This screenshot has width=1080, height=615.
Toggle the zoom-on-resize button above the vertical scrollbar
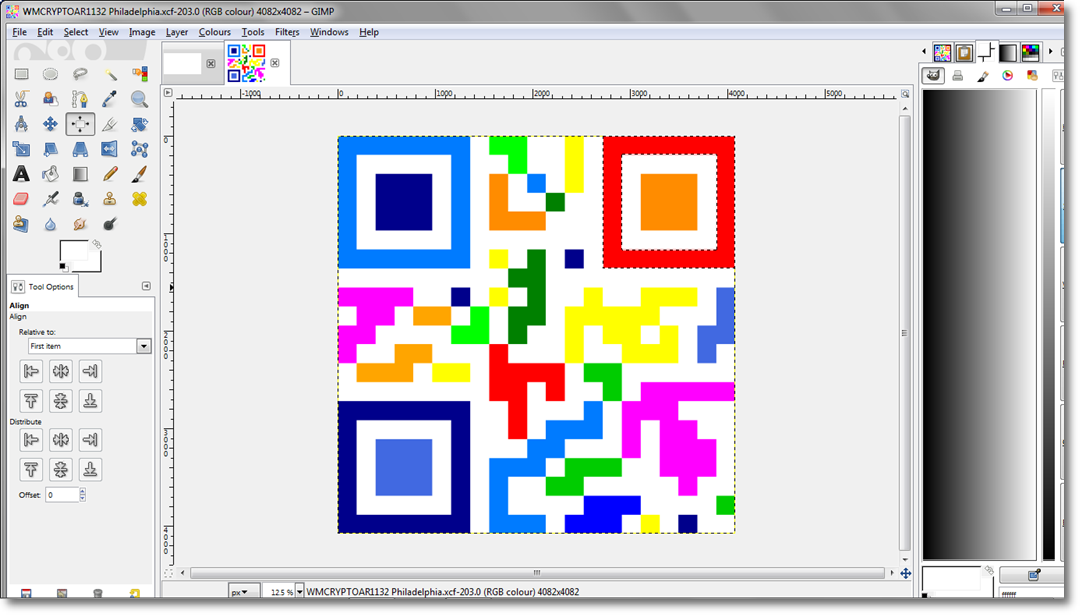(x=905, y=93)
